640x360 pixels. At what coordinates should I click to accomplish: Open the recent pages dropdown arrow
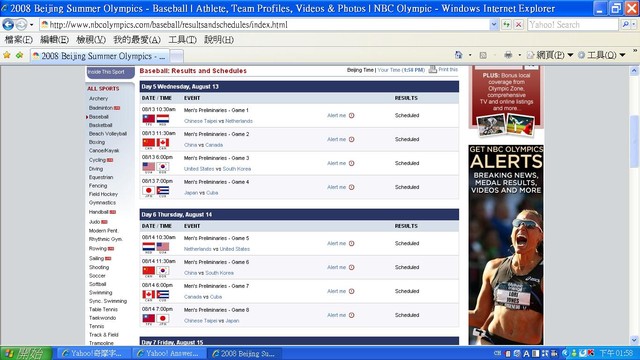[x=31, y=25]
